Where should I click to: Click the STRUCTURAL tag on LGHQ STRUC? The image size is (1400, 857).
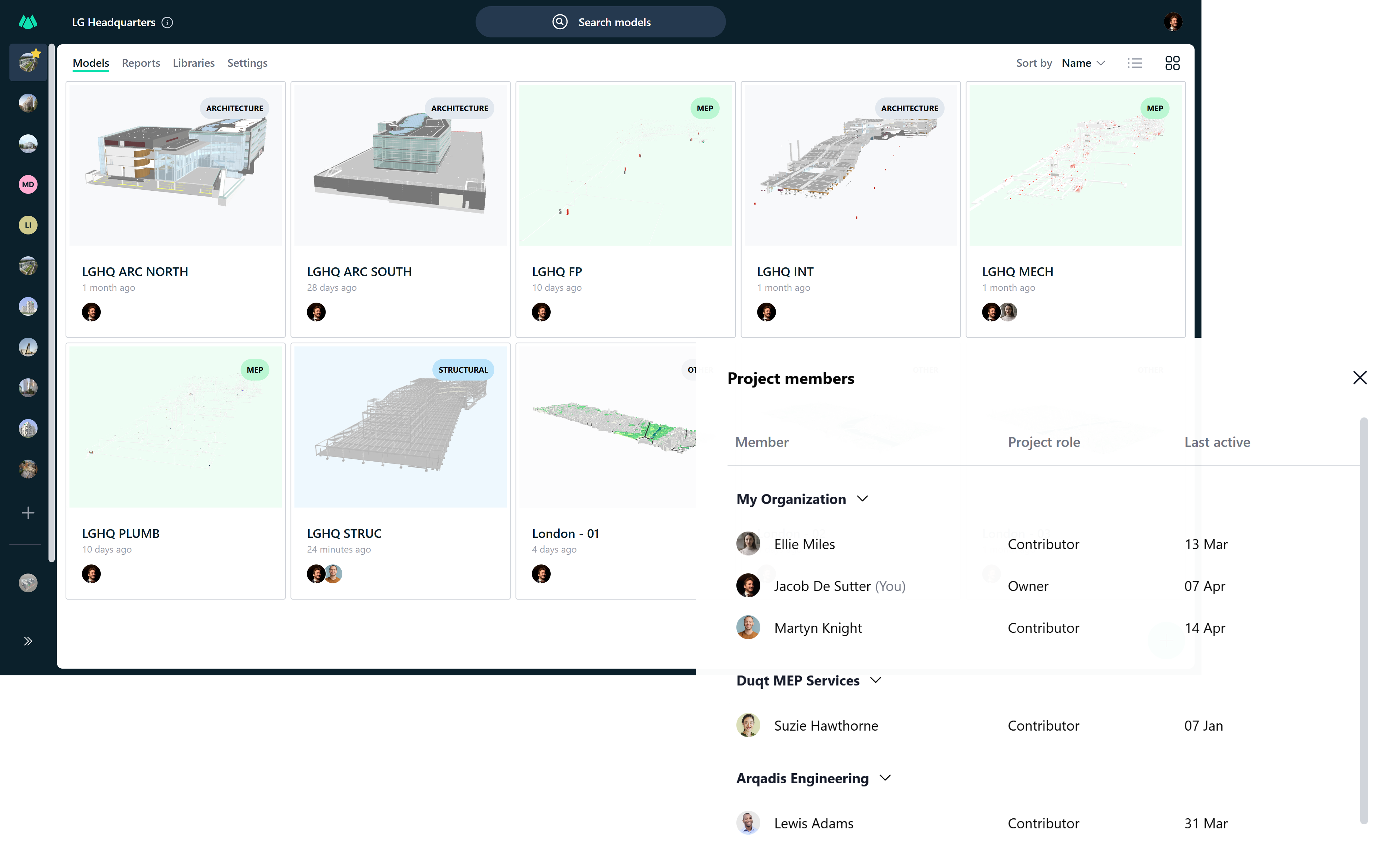(x=463, y=370)
